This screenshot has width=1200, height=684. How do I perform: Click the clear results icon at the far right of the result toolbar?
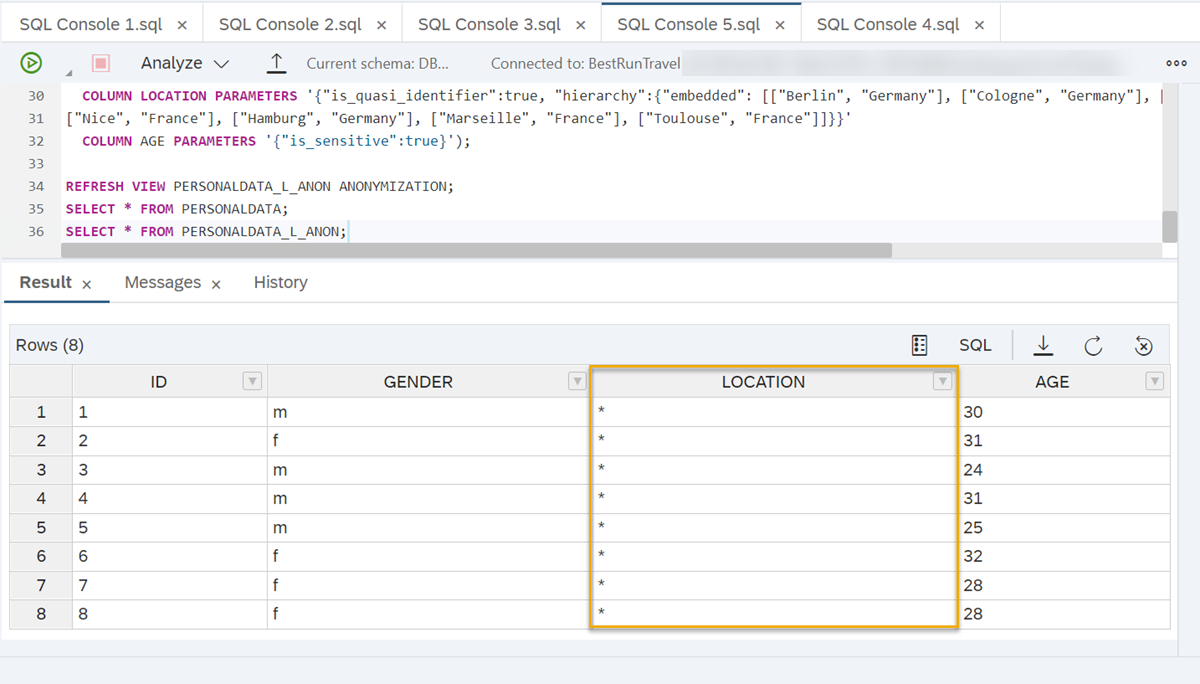[1144, 345]
